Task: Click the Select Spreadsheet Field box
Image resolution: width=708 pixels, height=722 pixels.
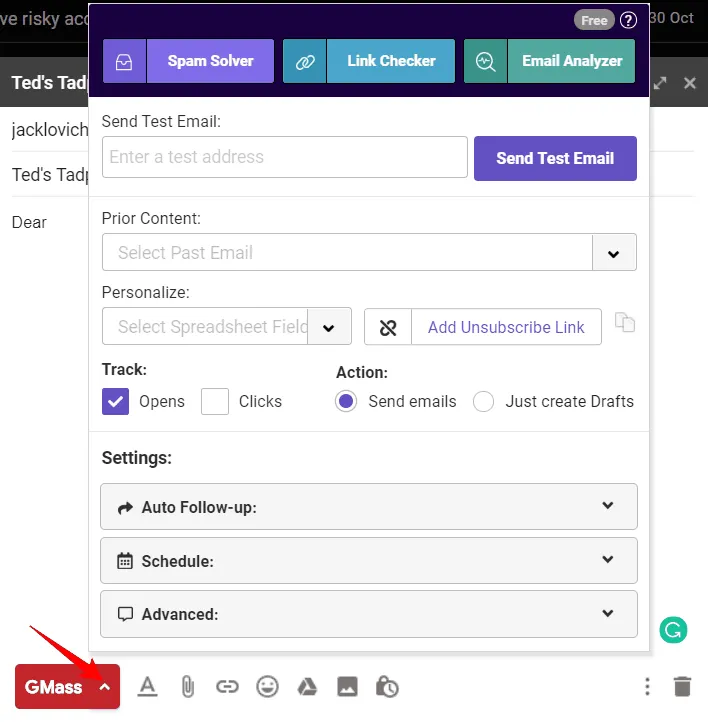Action: pos(205,327)
